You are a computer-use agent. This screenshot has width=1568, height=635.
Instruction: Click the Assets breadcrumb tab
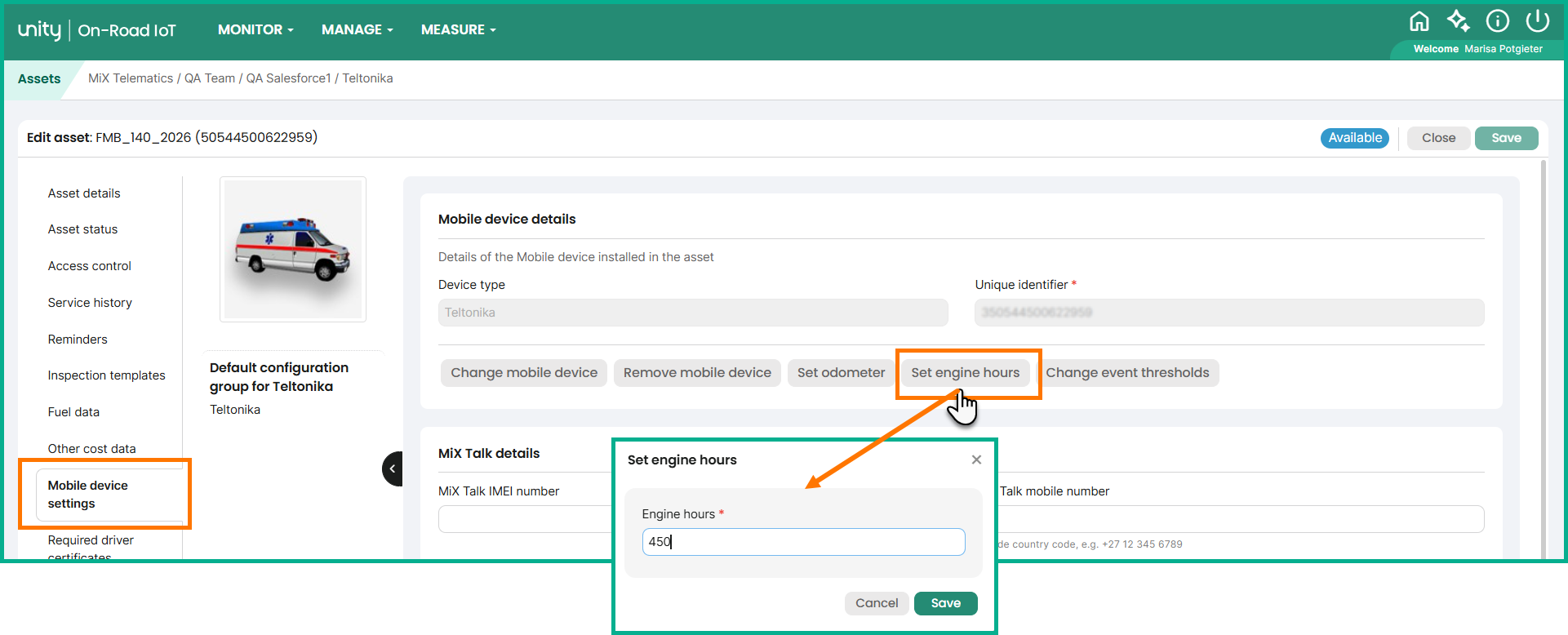coord(39,79)
